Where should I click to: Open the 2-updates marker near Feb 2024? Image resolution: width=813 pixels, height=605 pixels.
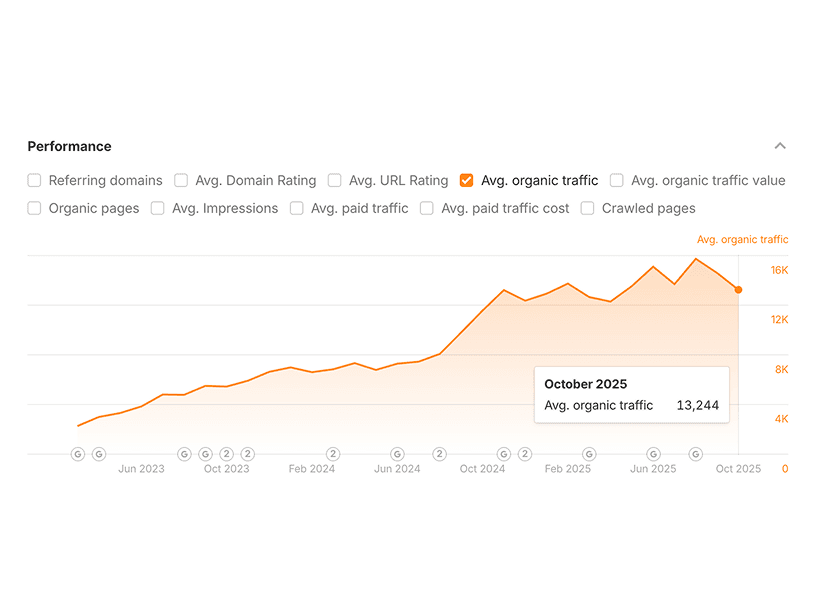[333, 454]
